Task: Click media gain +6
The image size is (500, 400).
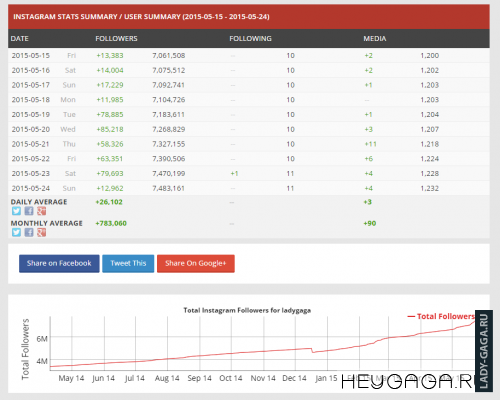Action: click(x=368, y=159)
